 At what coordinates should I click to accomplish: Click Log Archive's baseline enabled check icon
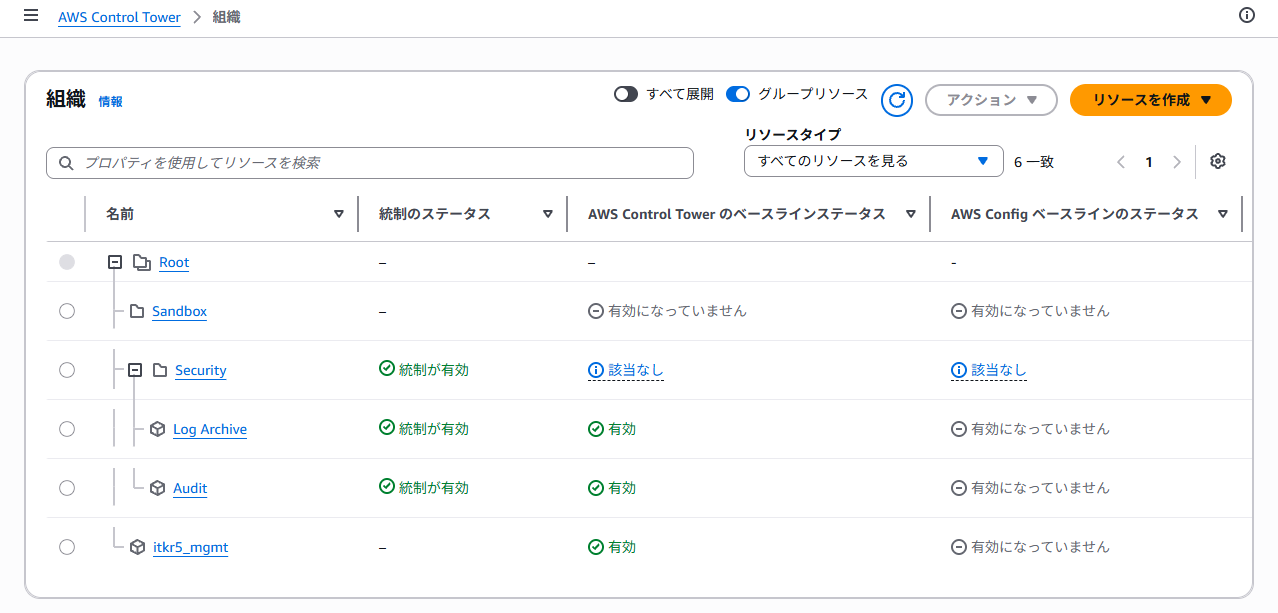(x=596, y=429)
